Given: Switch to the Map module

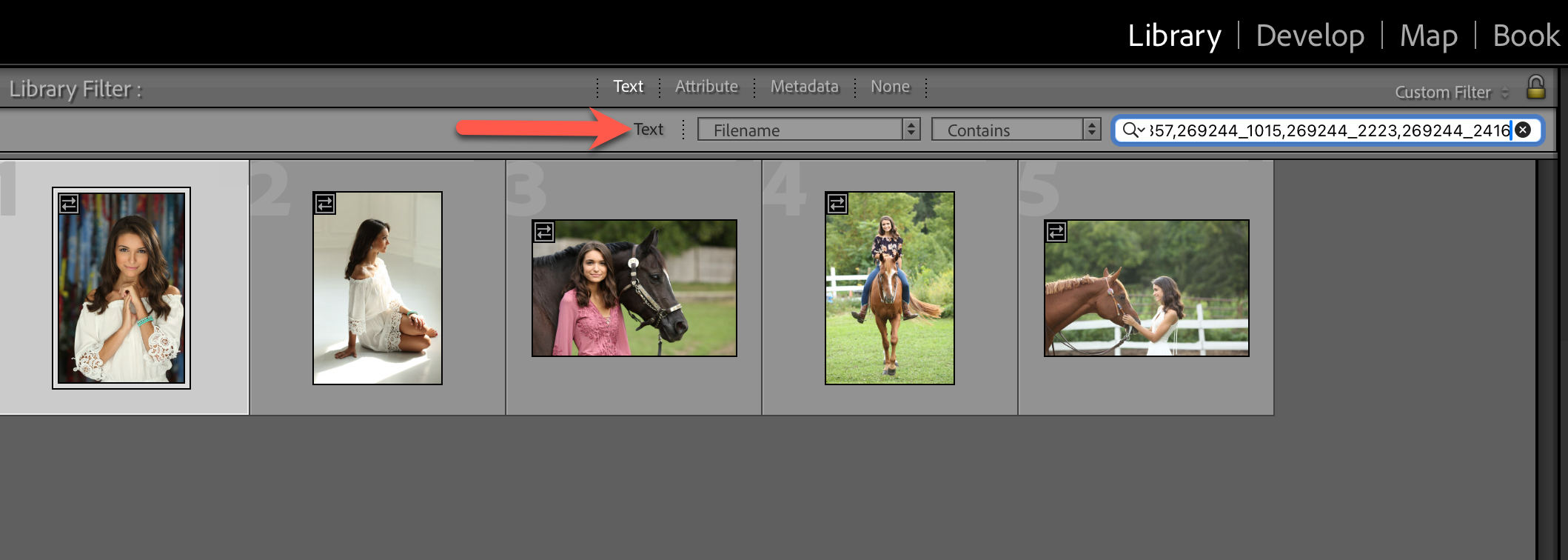Looking at the screenshot, I should pos(1428,36).
